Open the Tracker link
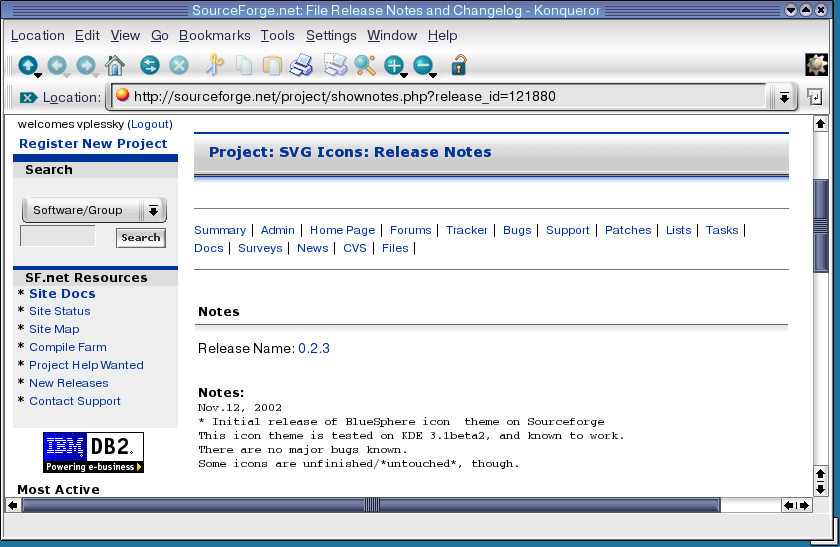Screen dimensions: 840x547 pyautogui.click(x=467, y=230)
